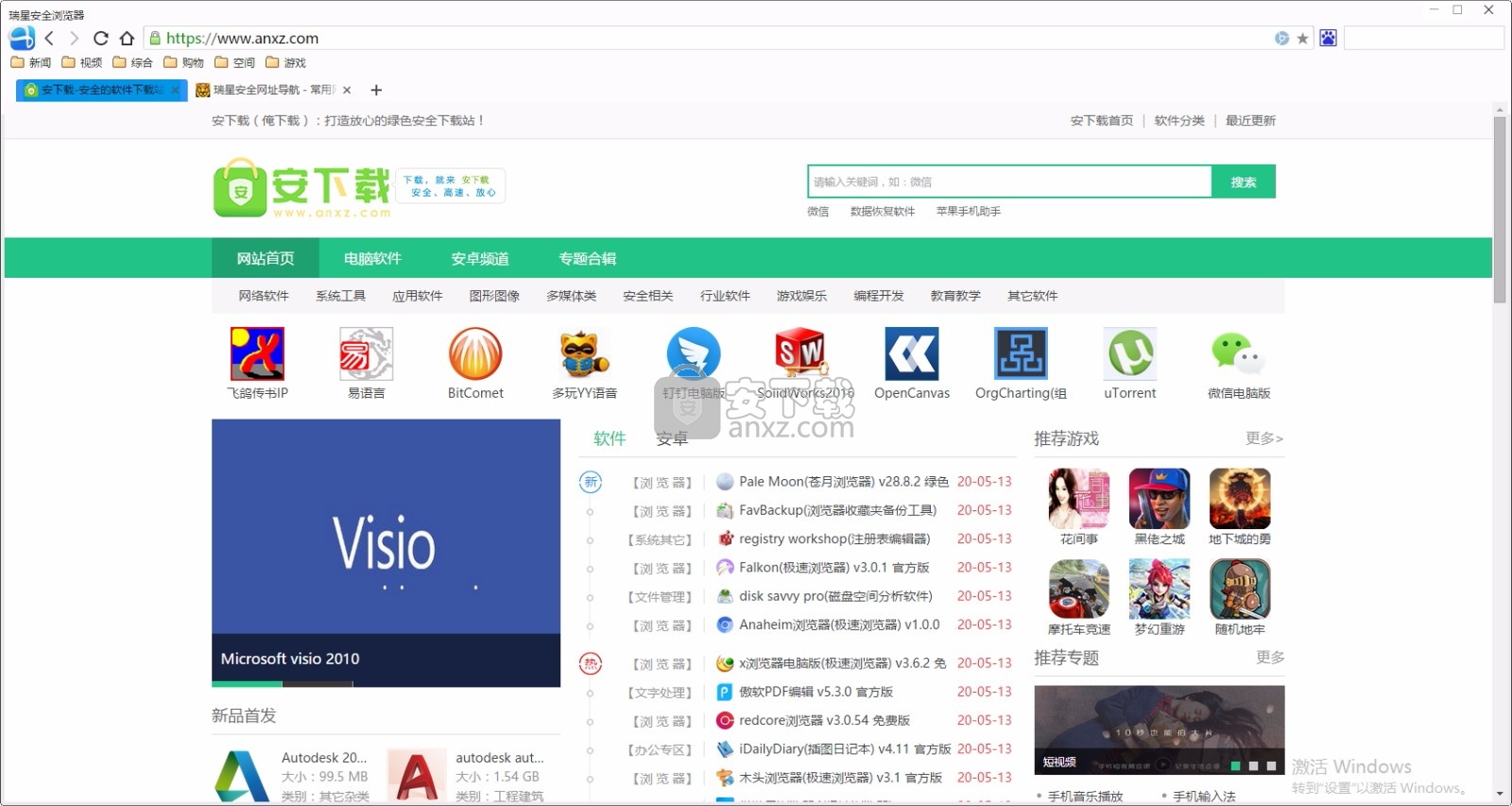Open the 手机音乐播放 topic link
The height and width of the screenshot is (806, 1512).
1086,797
